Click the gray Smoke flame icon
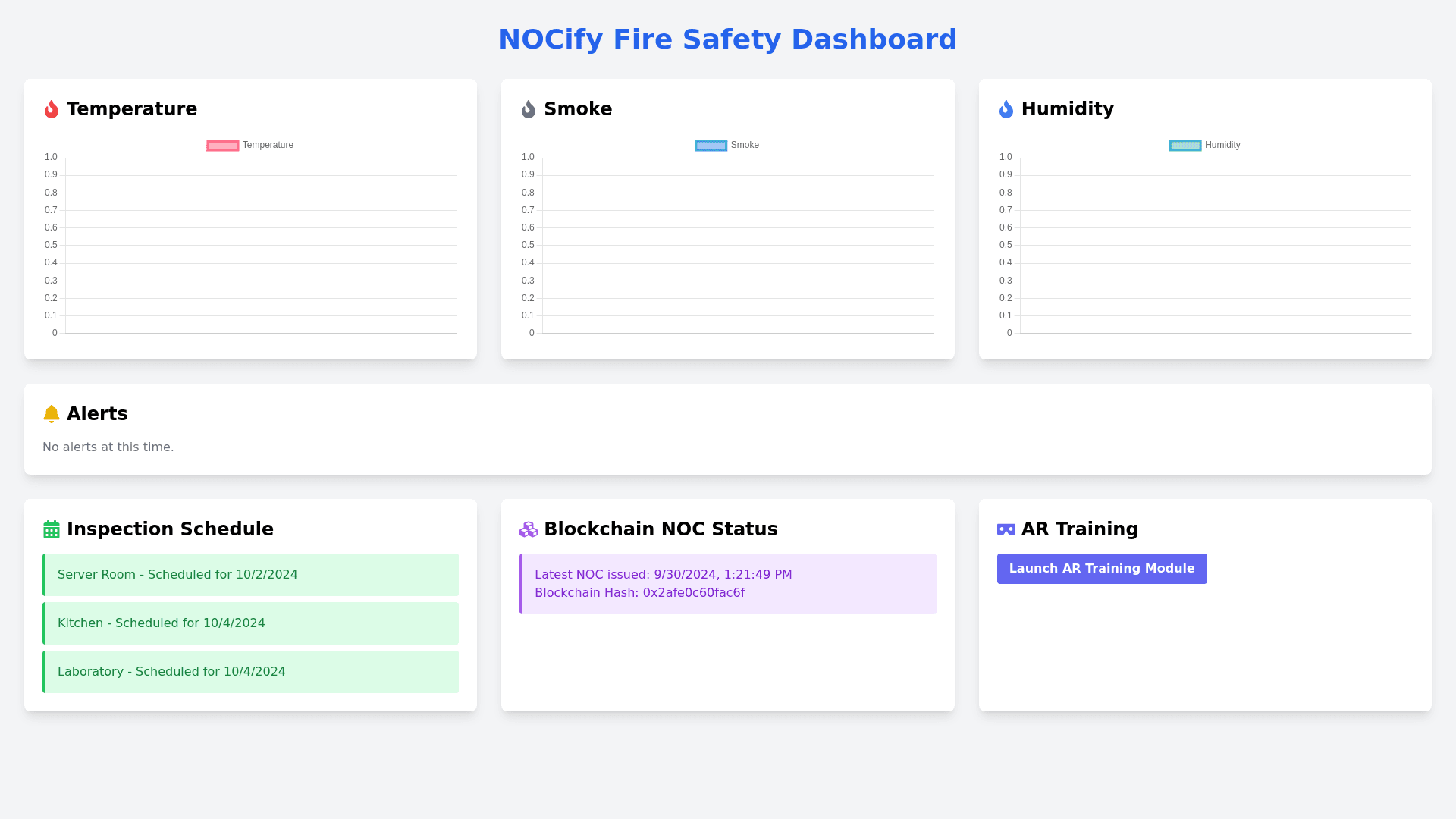The width and height of the screenshot is (1456, 819). 529,109
